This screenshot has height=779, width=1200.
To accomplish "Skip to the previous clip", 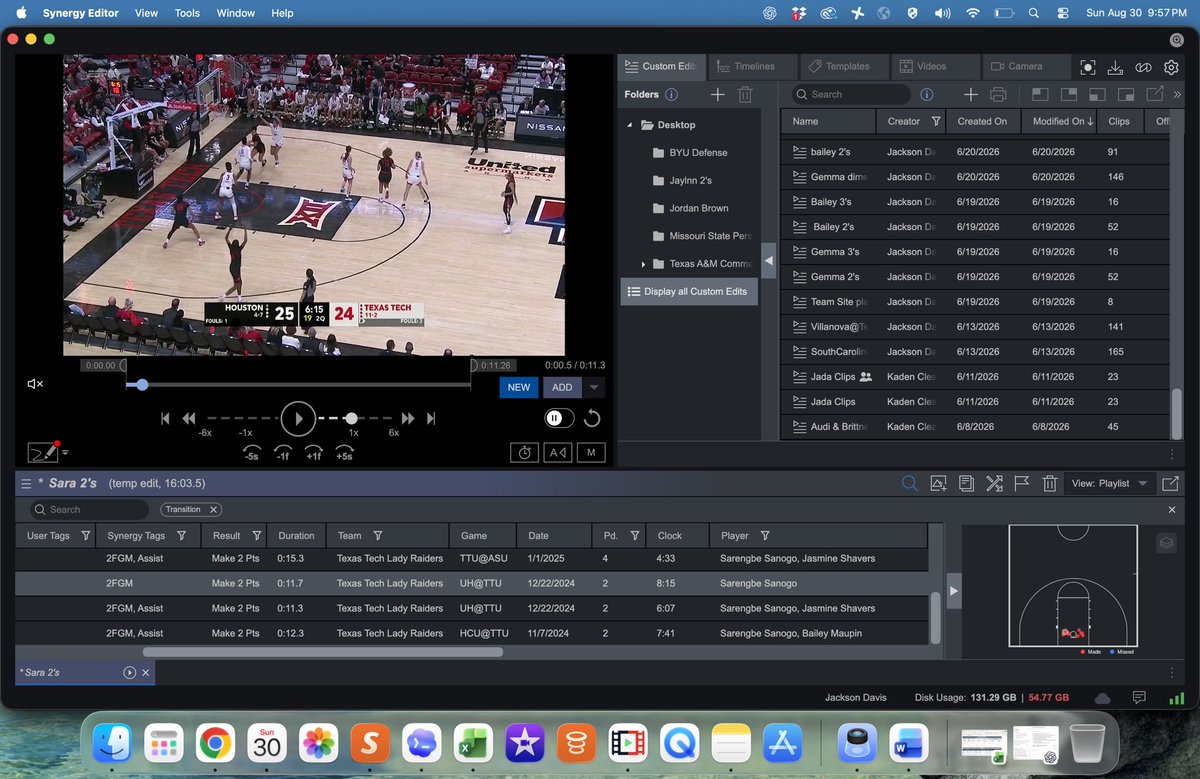I will [x=165, y=418].
